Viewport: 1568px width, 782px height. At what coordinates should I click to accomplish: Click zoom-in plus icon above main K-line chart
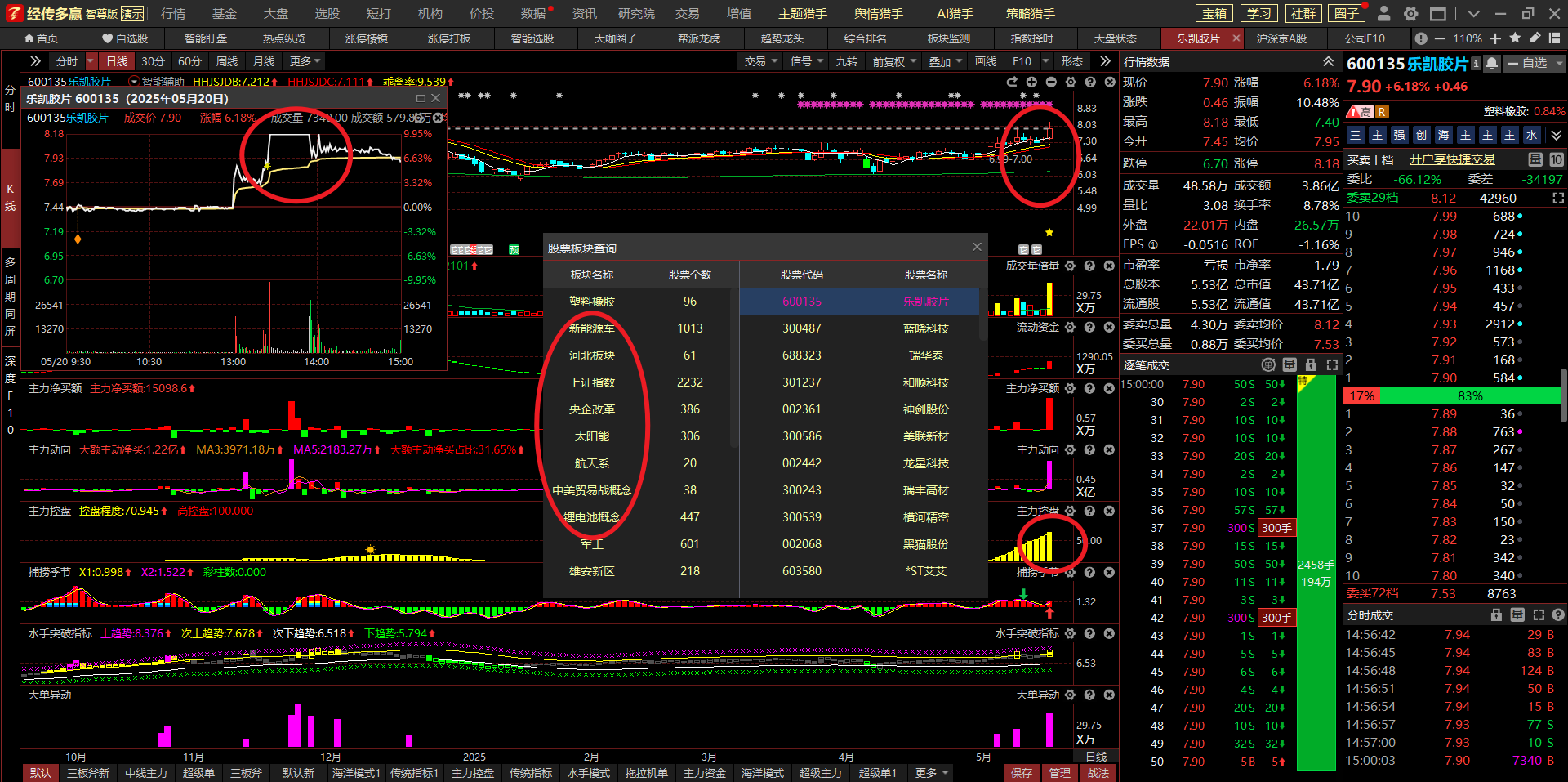coord(1031,82)
